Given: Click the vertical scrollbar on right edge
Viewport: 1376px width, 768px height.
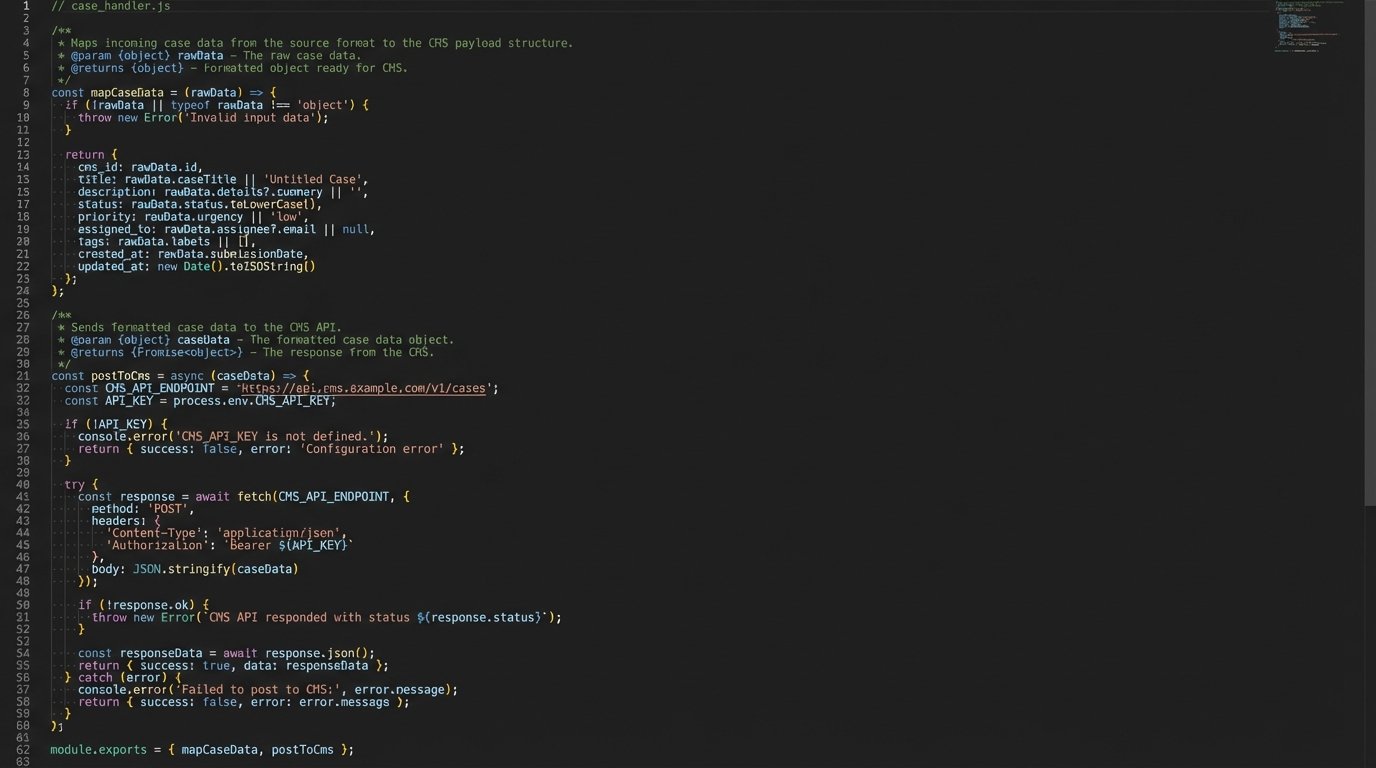Looking at the screenshot, I should click(x=1369, y=250).
